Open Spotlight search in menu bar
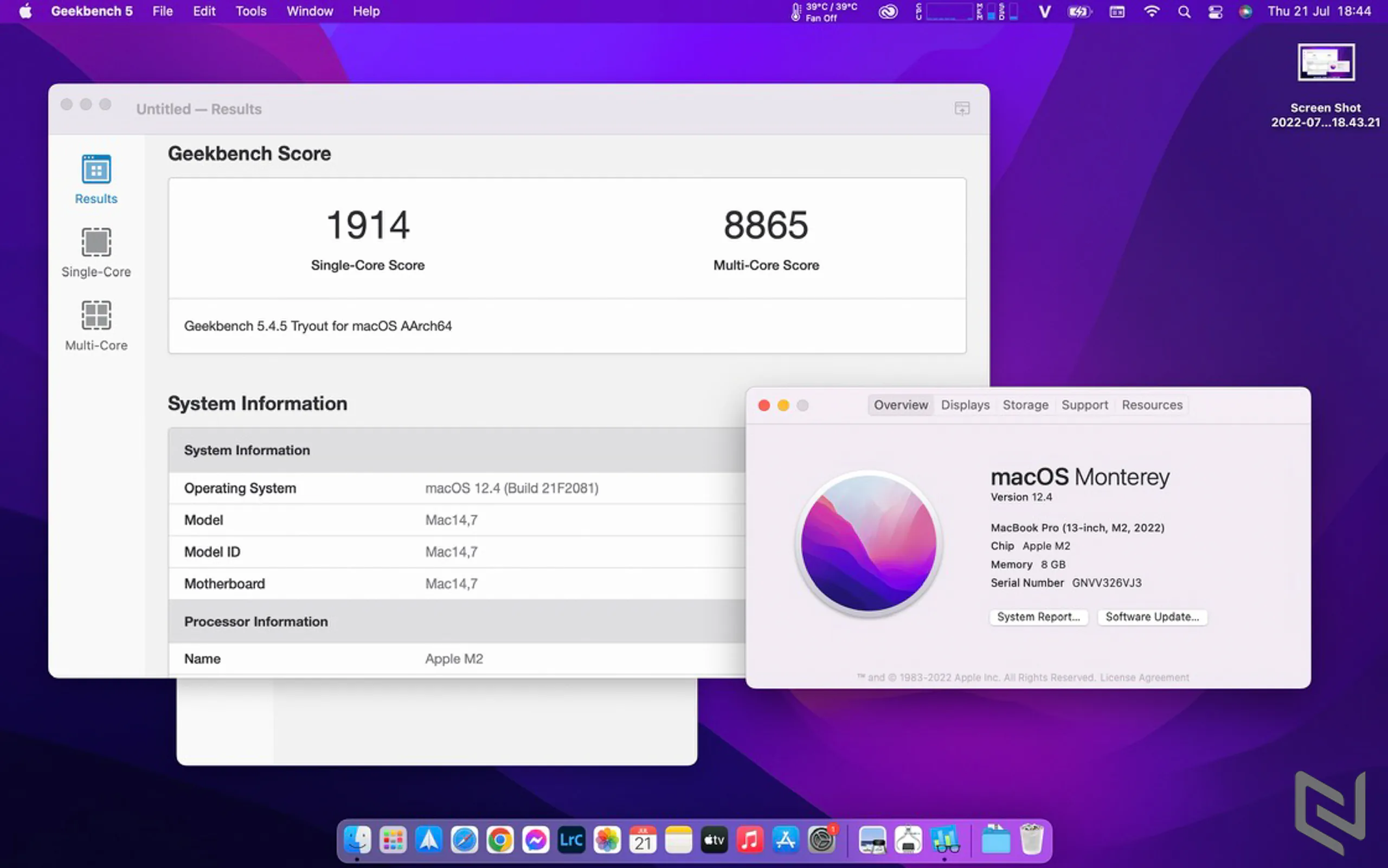Viewport: 1388px width, 868px height. [x=1184, y=11]
